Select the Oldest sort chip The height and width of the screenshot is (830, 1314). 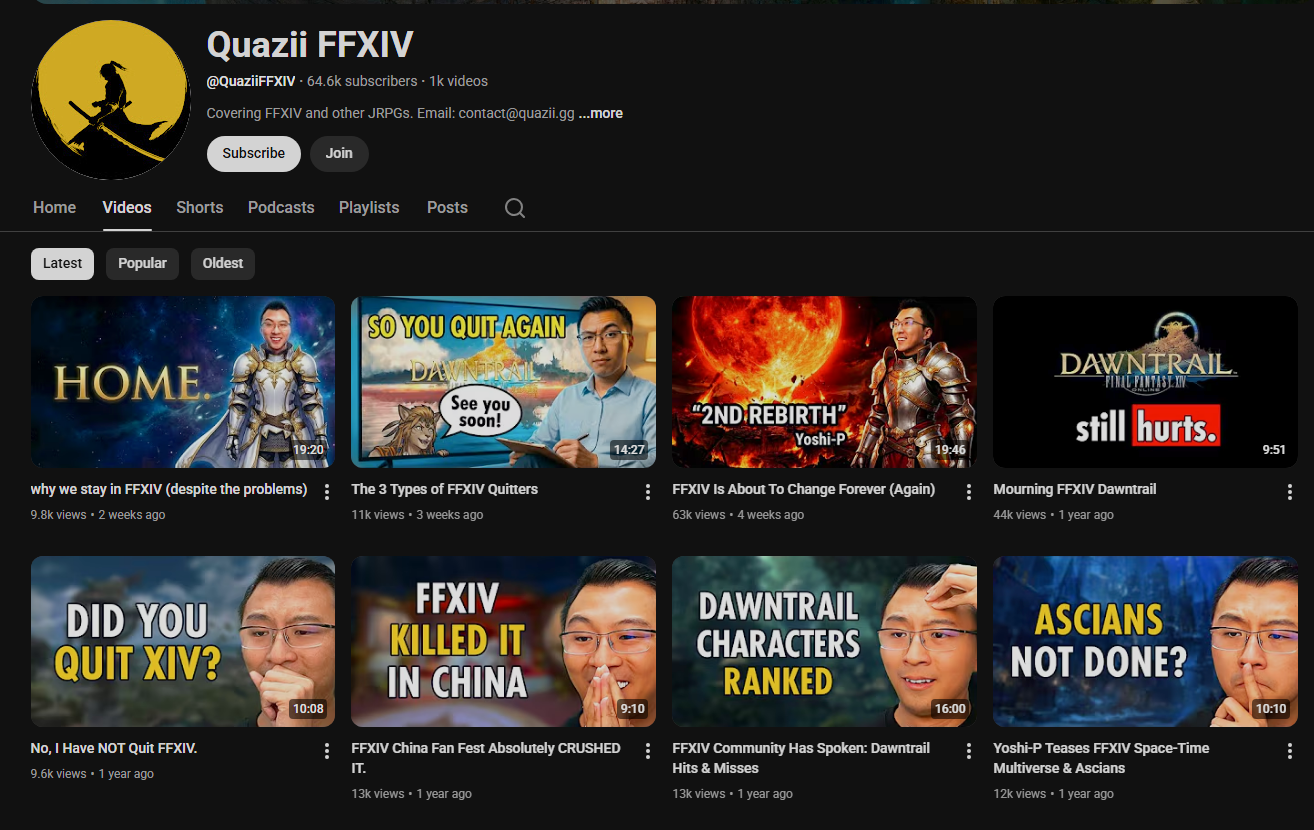[x=223, y=263]
